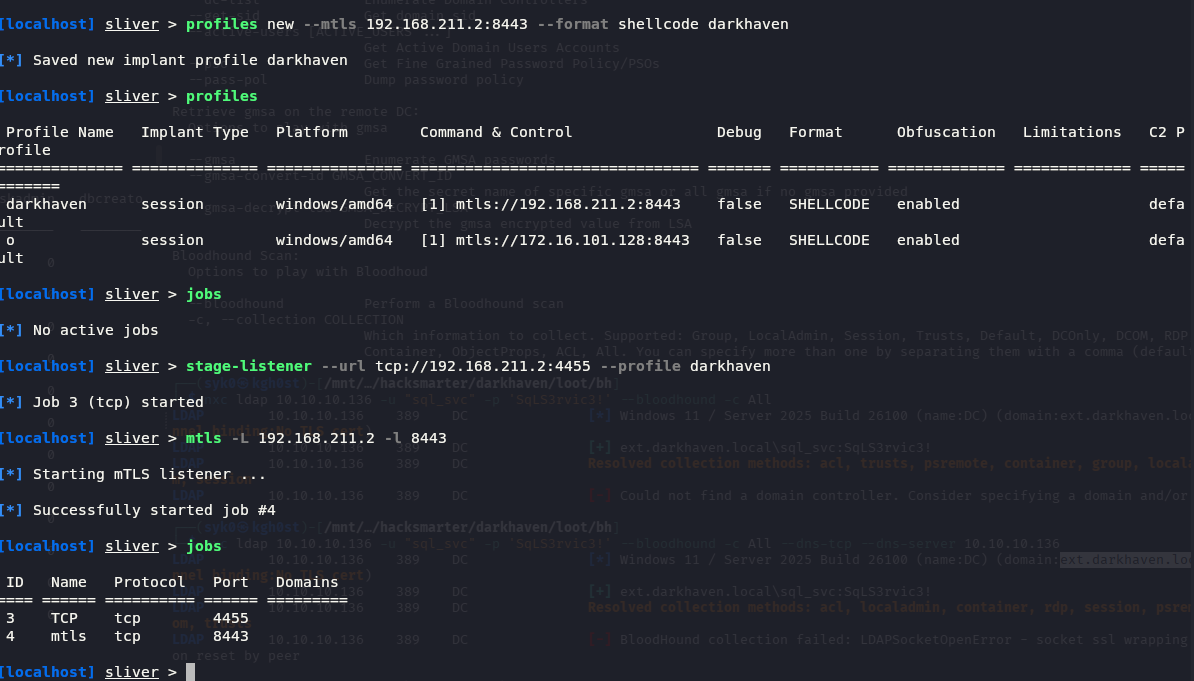Click the 'Protocol' header in jobs table
This screenshot has height=681, width=1194.
coord(149,583)
